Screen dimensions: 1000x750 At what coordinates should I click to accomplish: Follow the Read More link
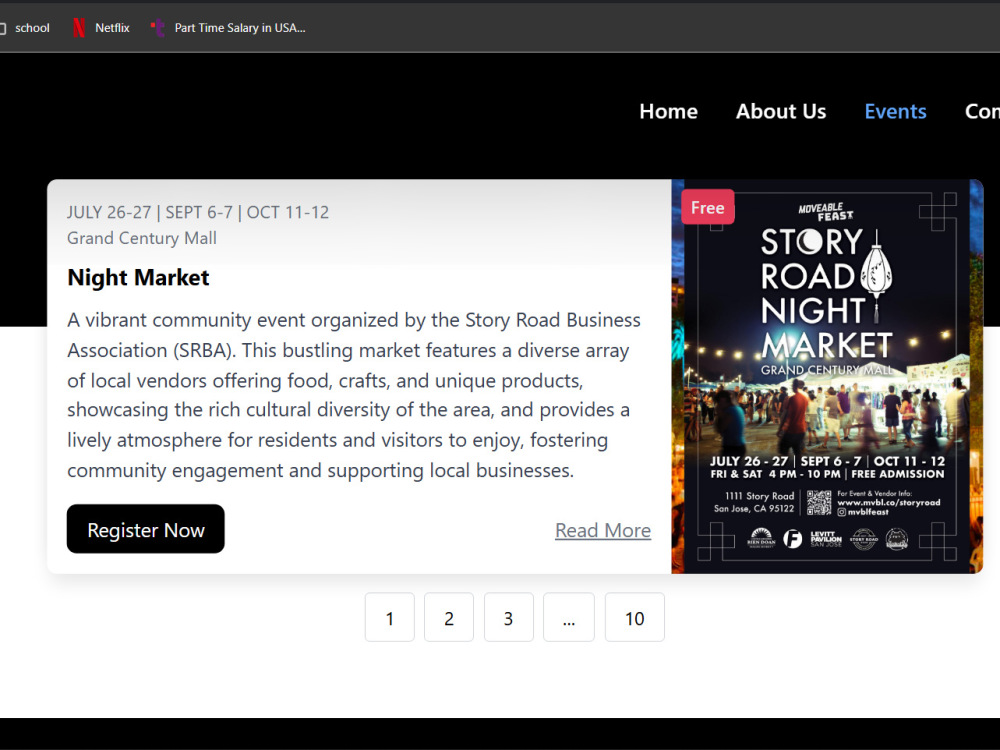603,530
